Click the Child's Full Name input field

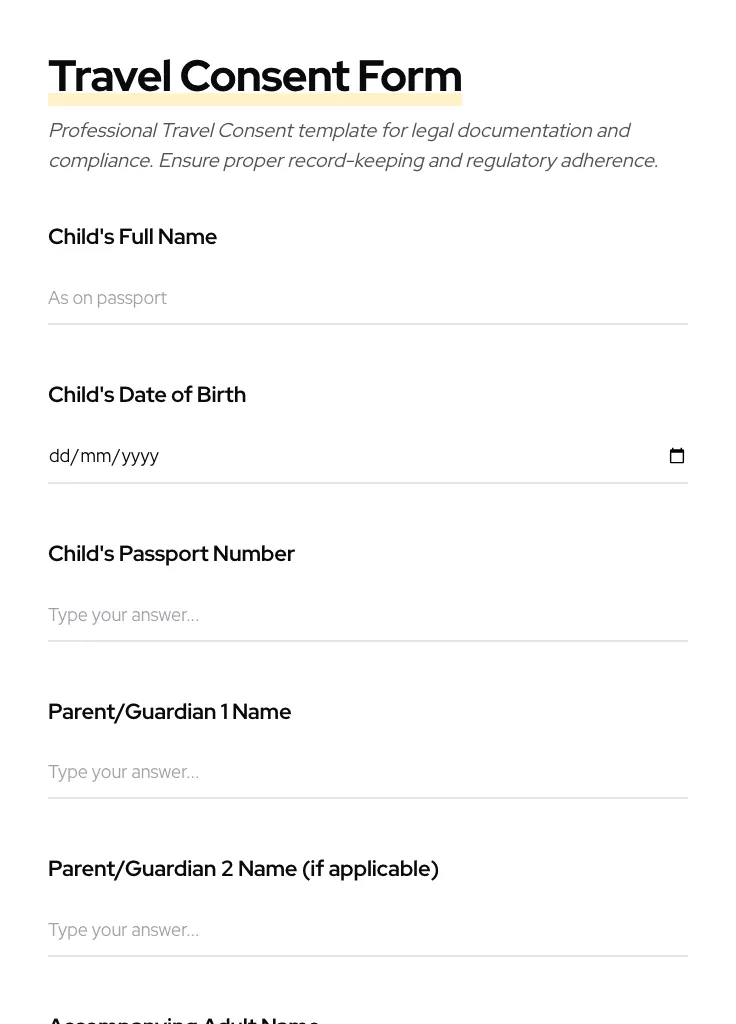pos(368,298)
